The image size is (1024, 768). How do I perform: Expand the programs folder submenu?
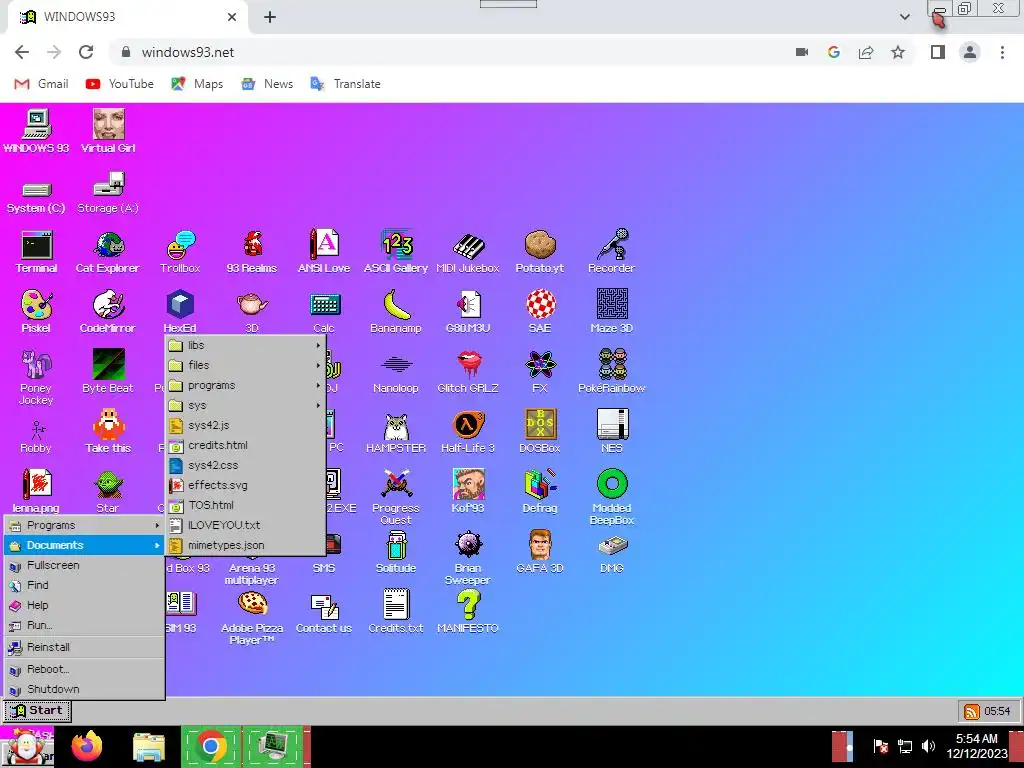(246, 385)
